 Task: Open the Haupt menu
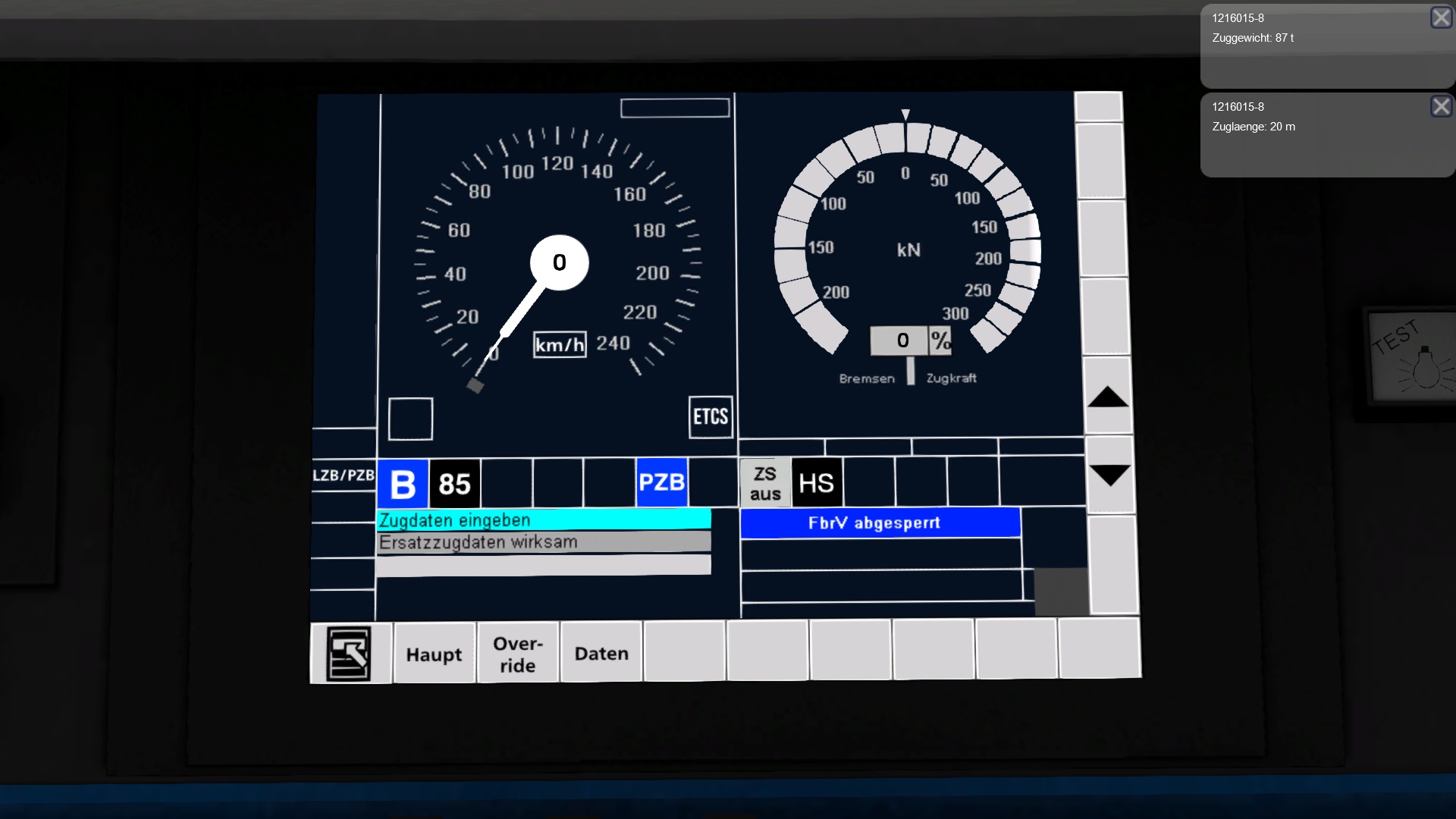(434, 654)
